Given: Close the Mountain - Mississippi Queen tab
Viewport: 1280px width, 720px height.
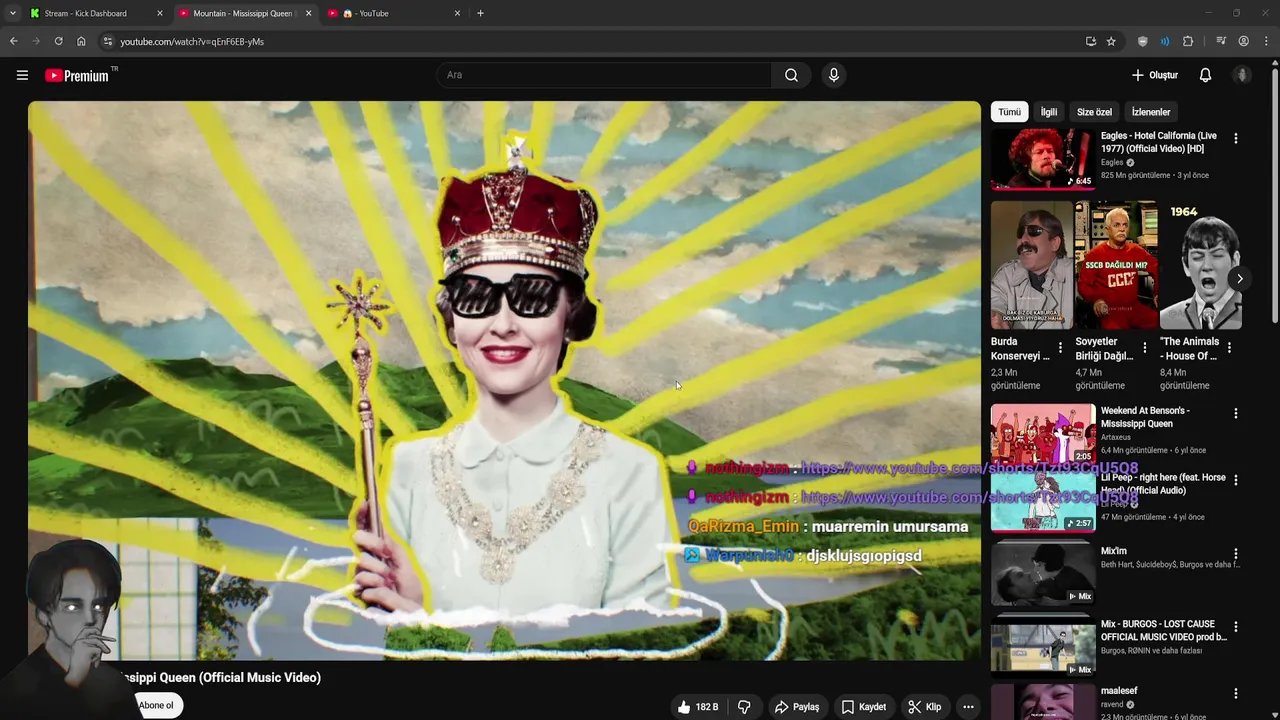Looking at the screenshot, I should [308, 13].
